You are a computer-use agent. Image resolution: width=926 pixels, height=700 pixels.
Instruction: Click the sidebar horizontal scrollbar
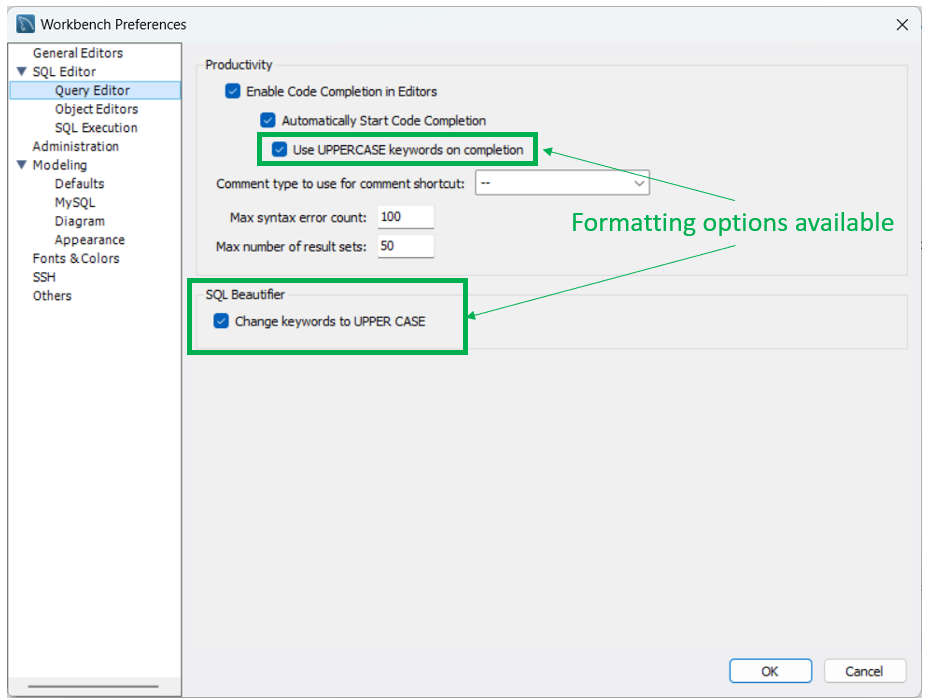pyautogui.click(x=93, y=686)
